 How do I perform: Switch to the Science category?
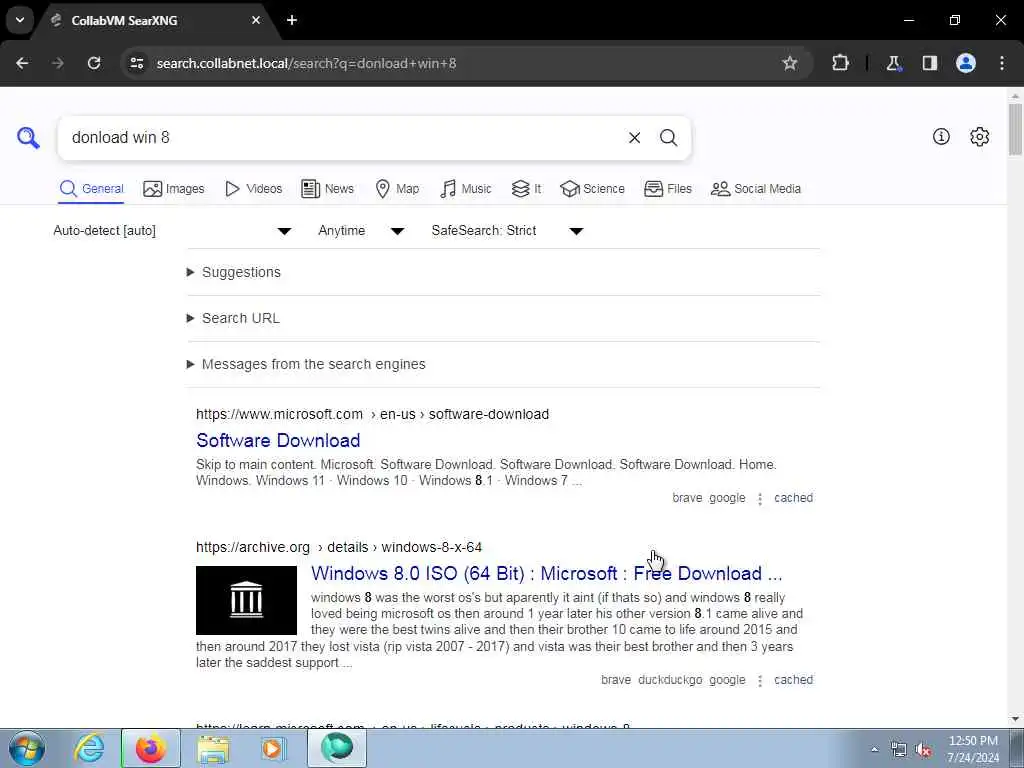click(x=592, y=189)
